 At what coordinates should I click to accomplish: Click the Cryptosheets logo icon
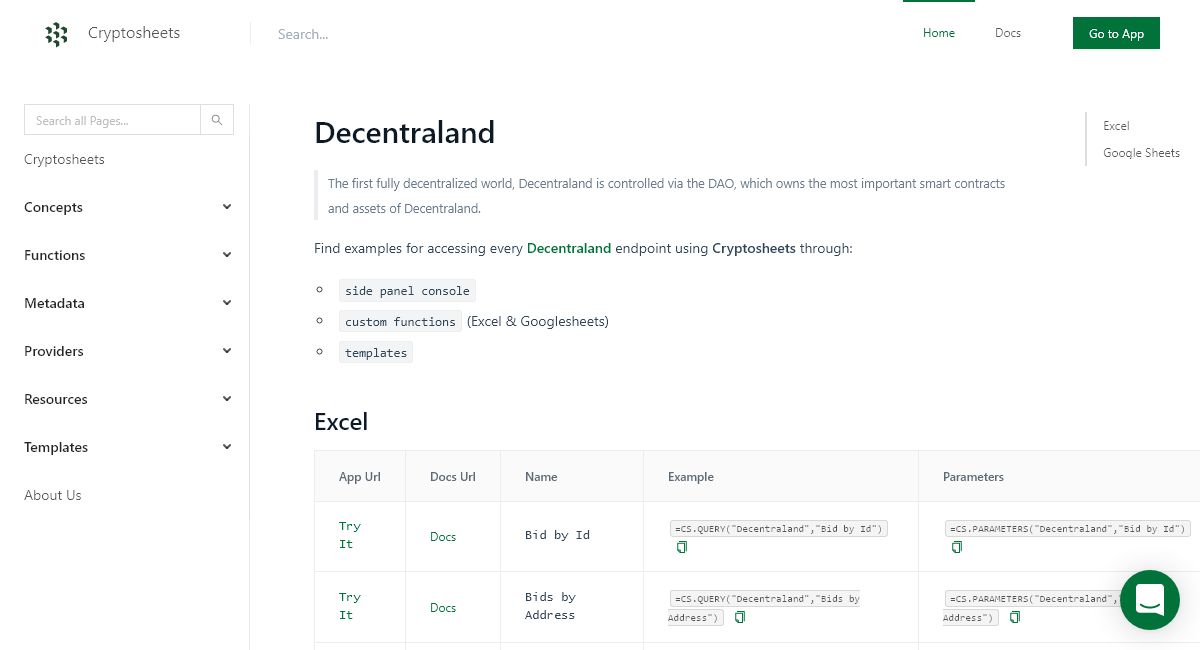(x=56, y=33)
